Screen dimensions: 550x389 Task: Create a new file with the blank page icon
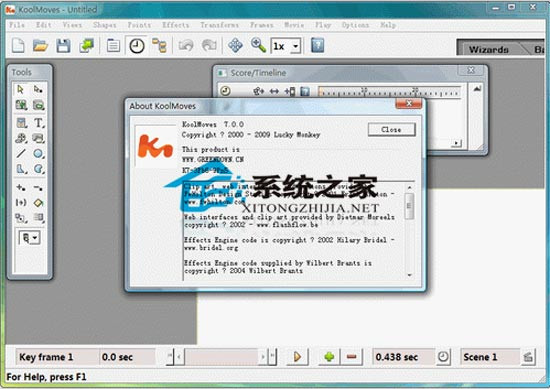coord(18,46)
